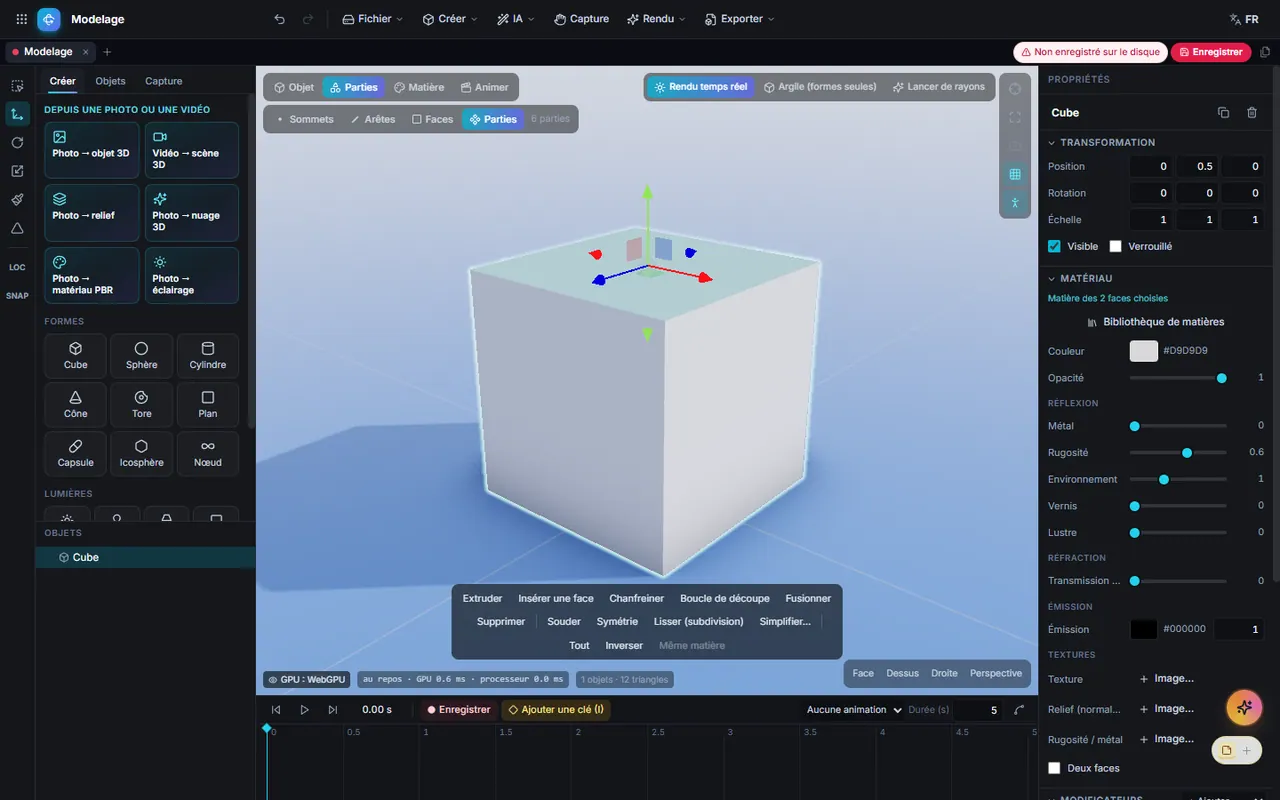The image size is (1280, 800).
Task: Create from Photo → objet 3D
Action: (x=92, y=150)
